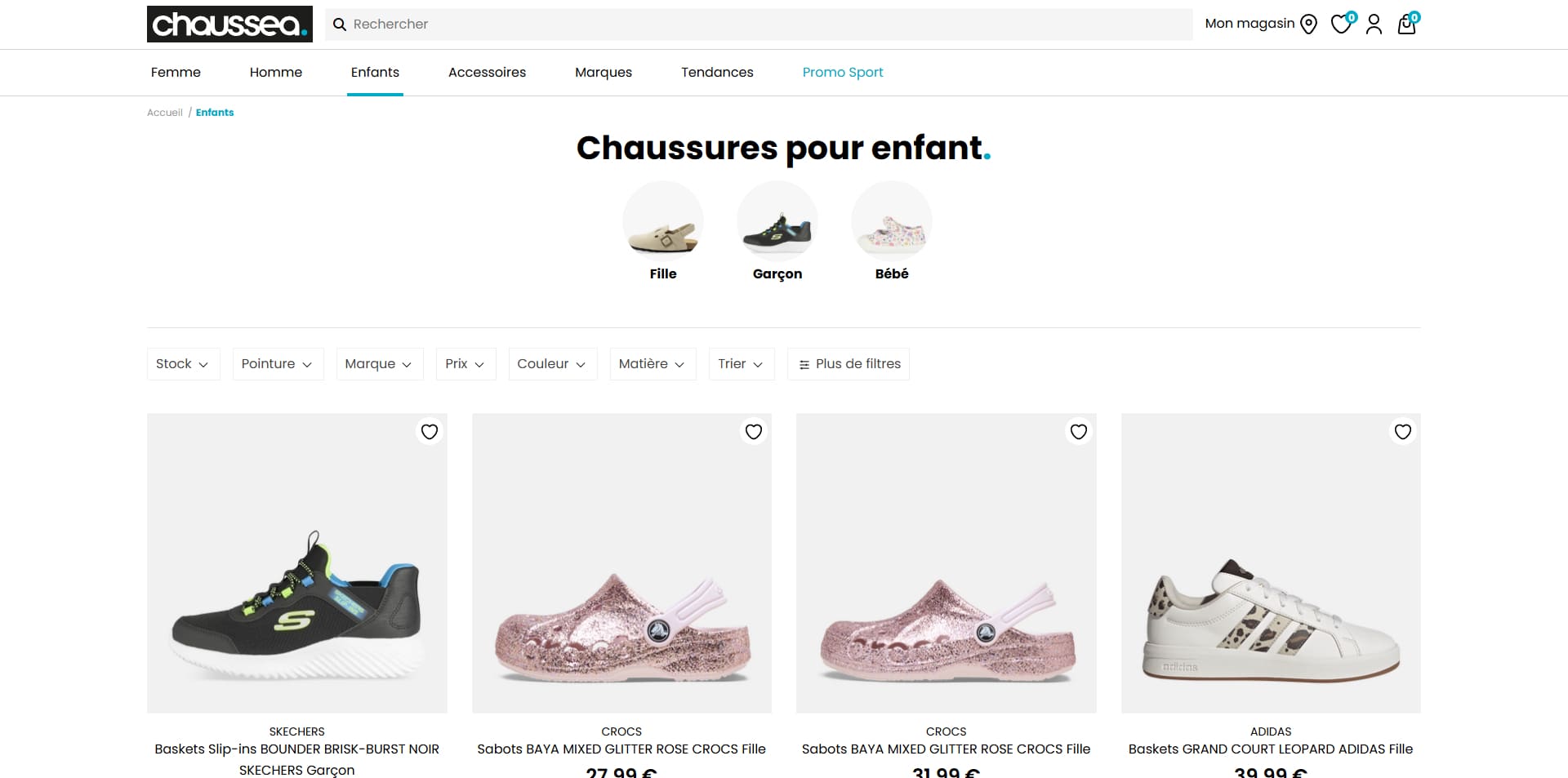The width and height of the screenshot is (1568, 778).
Task: Open the wishlist heart icon in header
Action: 1341,24
